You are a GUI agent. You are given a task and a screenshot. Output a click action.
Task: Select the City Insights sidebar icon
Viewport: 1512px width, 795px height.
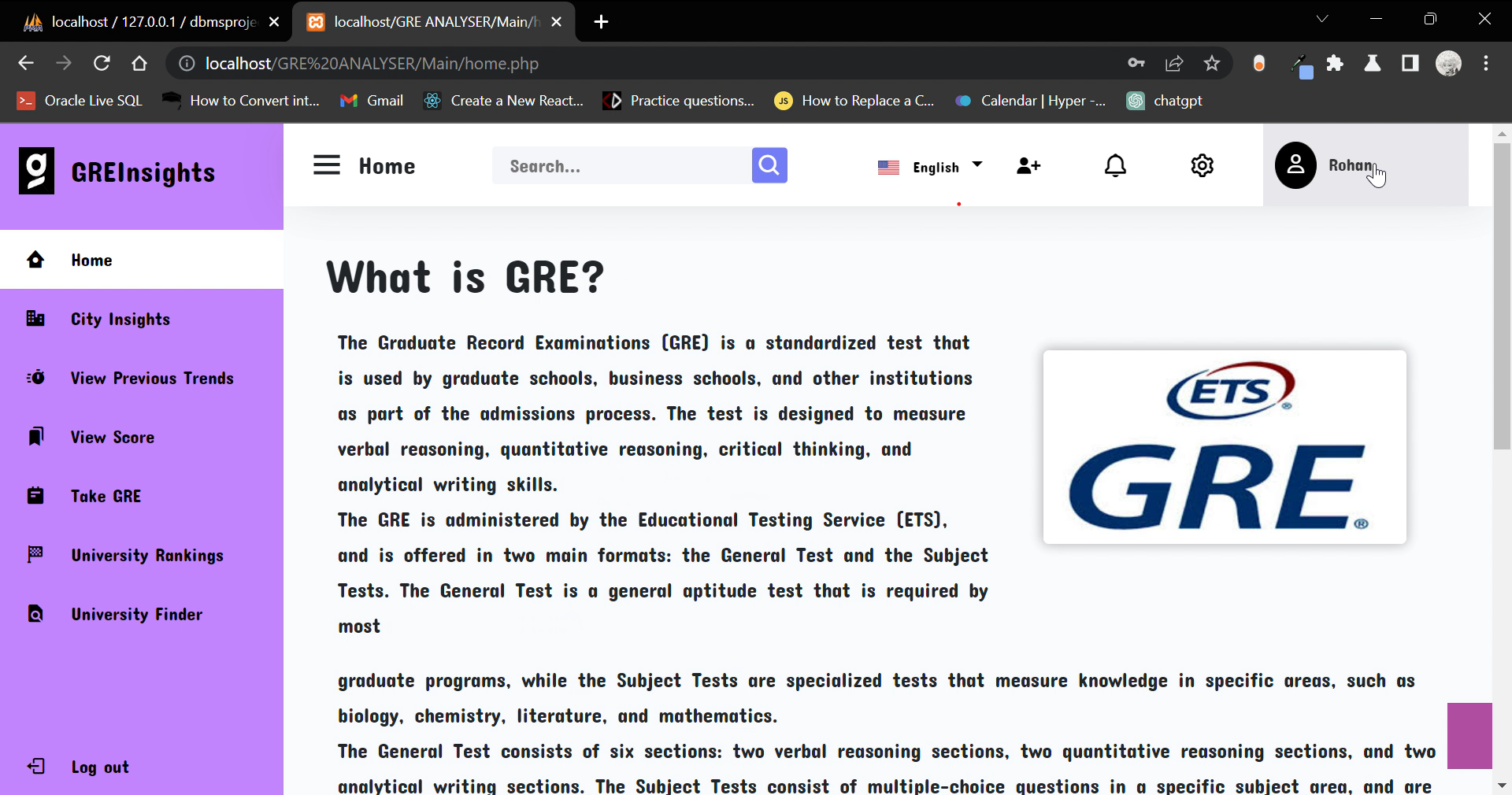[35, 319]
